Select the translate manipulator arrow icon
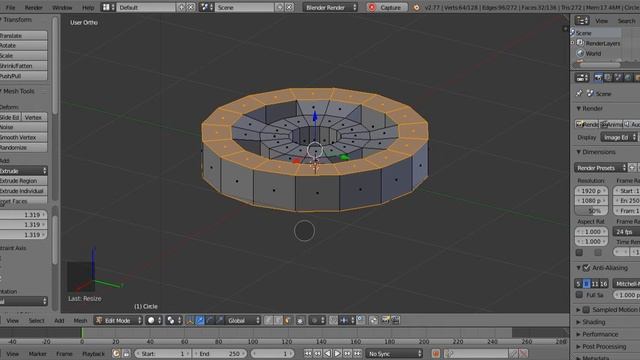 pos(200,320)
